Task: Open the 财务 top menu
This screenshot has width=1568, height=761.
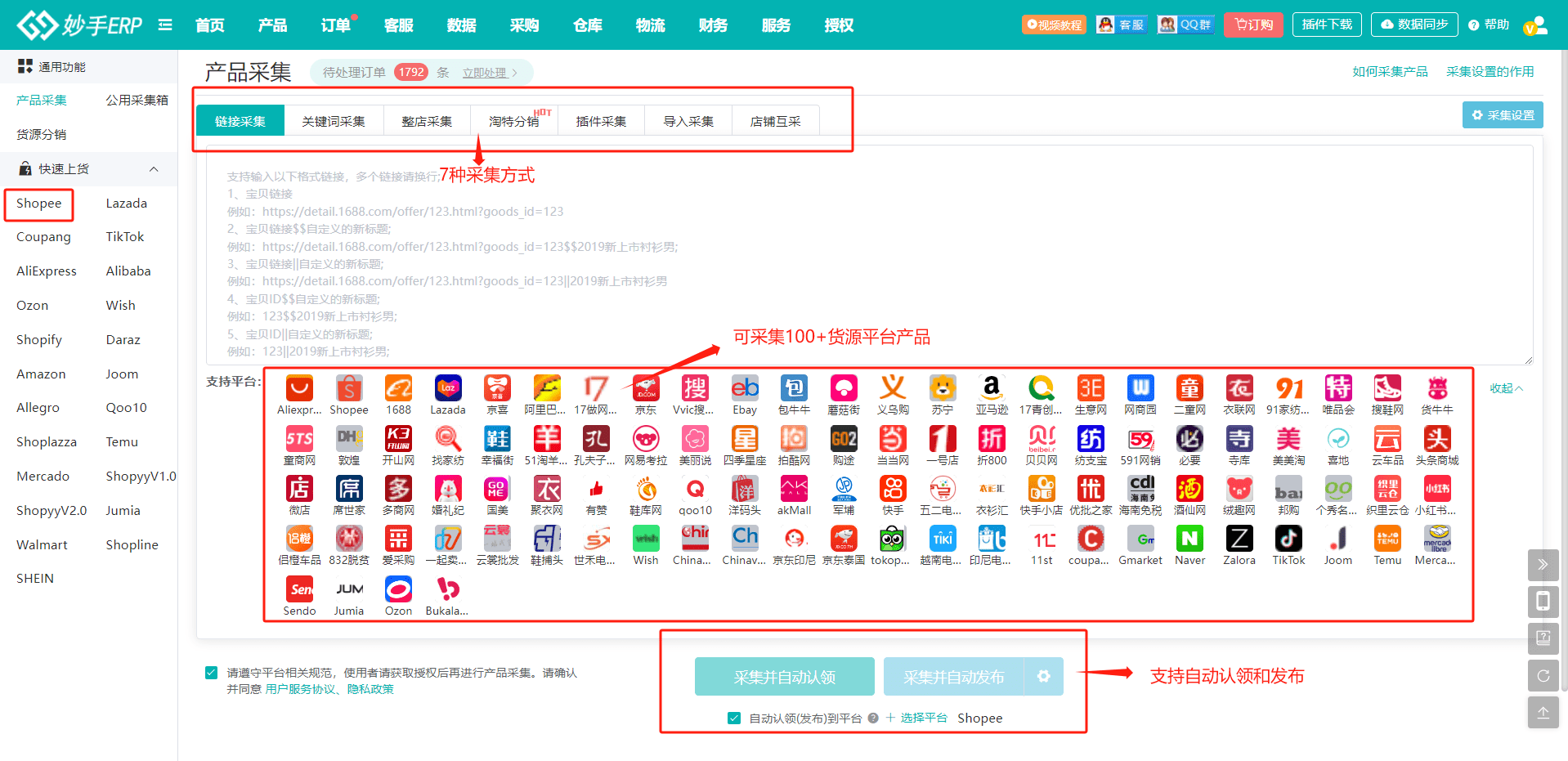Action: (x=714, y=25)
